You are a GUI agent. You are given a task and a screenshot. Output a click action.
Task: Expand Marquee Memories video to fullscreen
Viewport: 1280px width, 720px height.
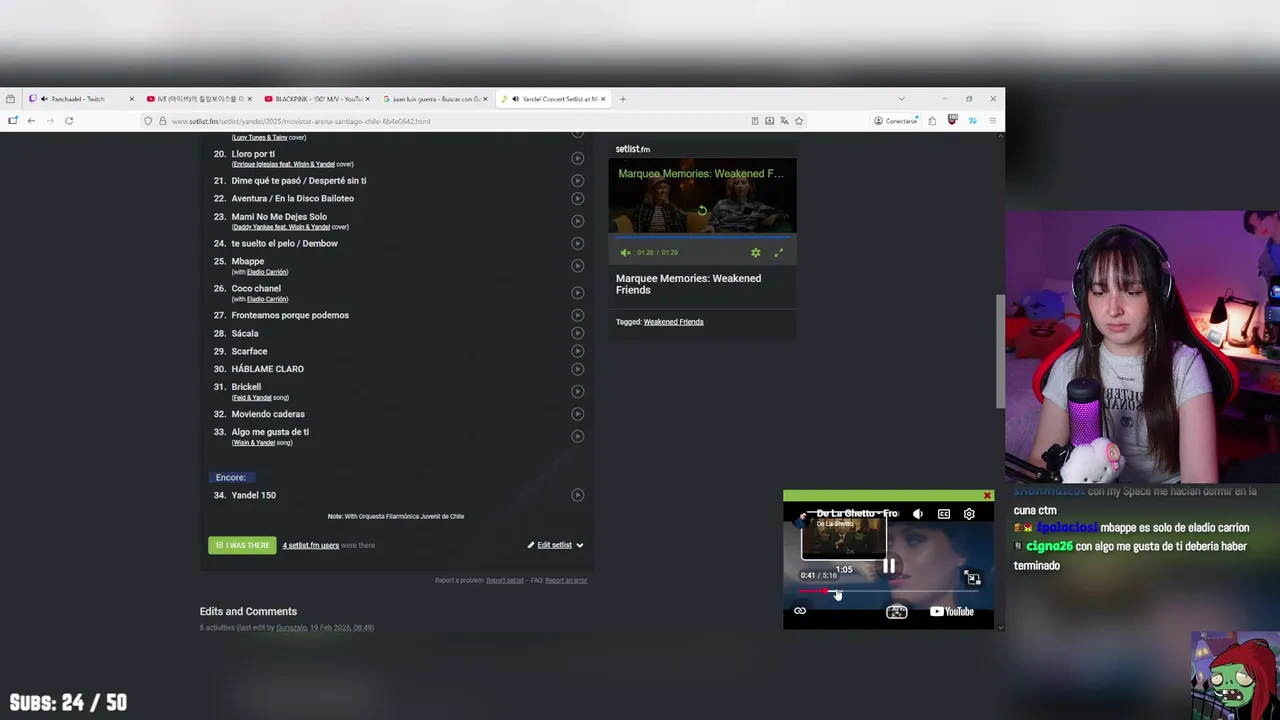[779, 253]
